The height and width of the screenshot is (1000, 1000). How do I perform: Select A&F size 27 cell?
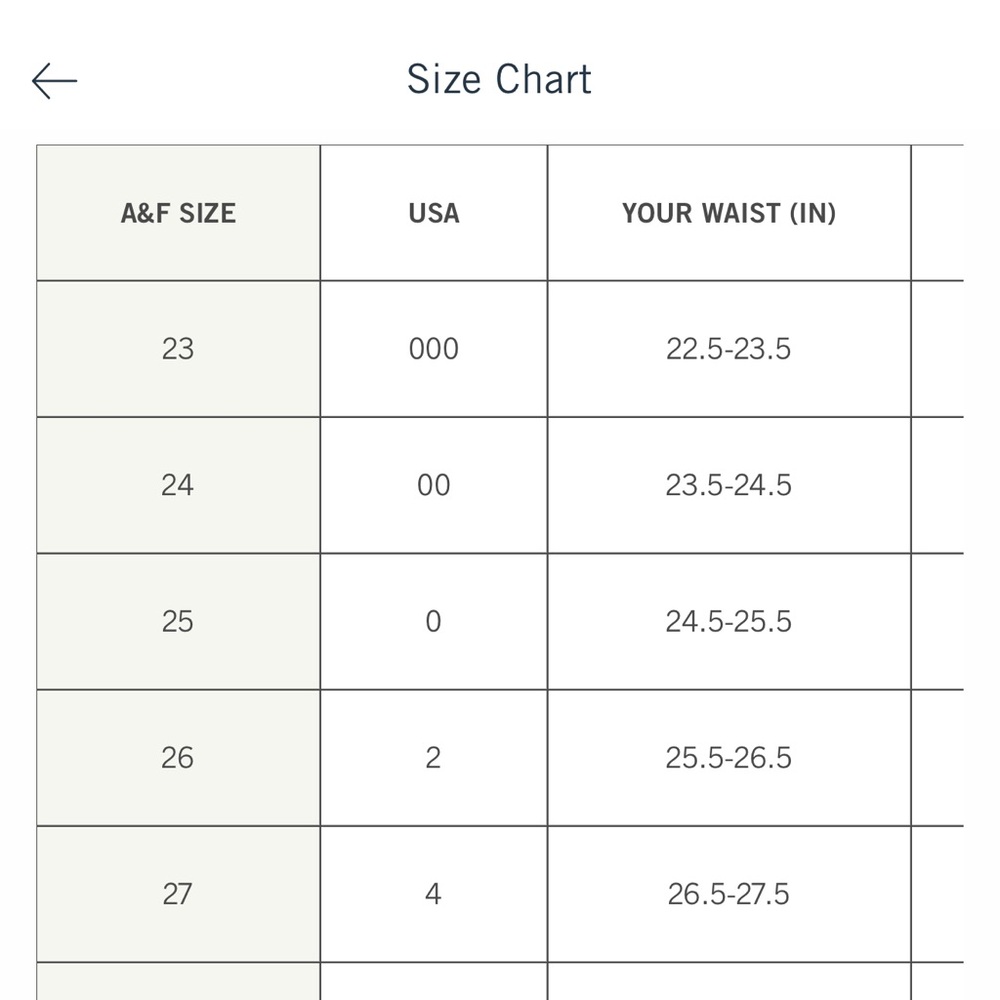179,894
